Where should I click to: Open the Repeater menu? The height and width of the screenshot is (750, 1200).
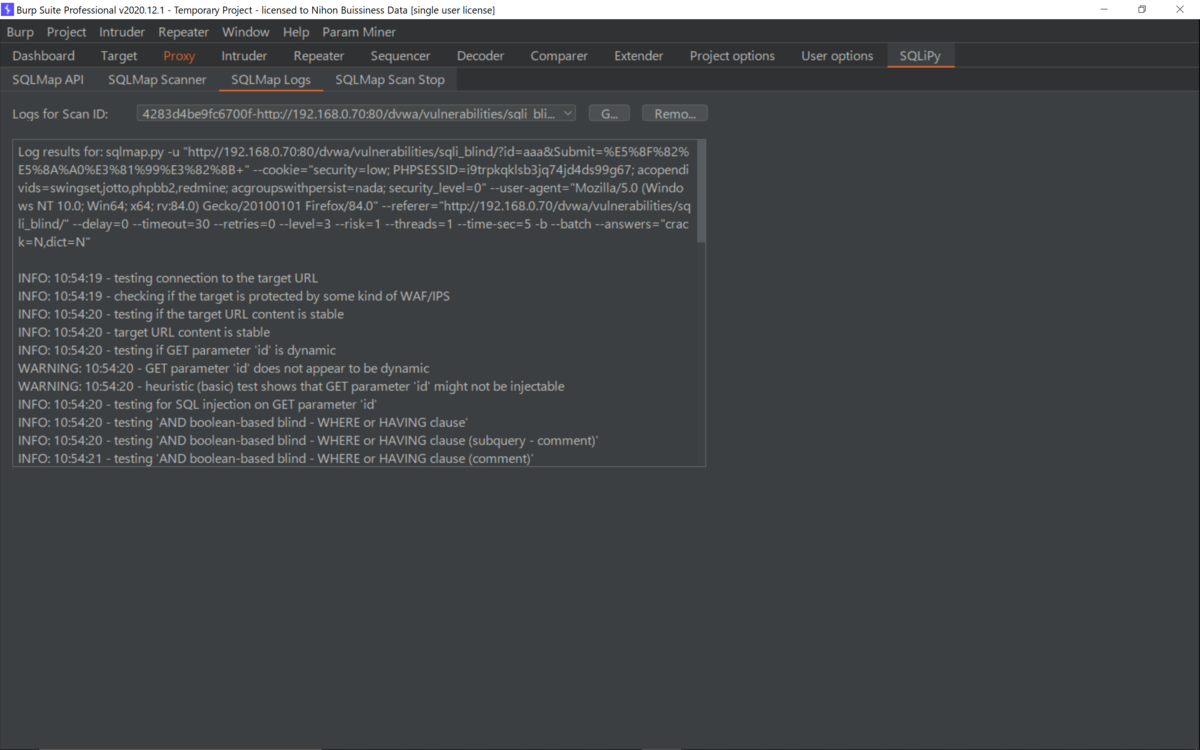coord(184,32)
